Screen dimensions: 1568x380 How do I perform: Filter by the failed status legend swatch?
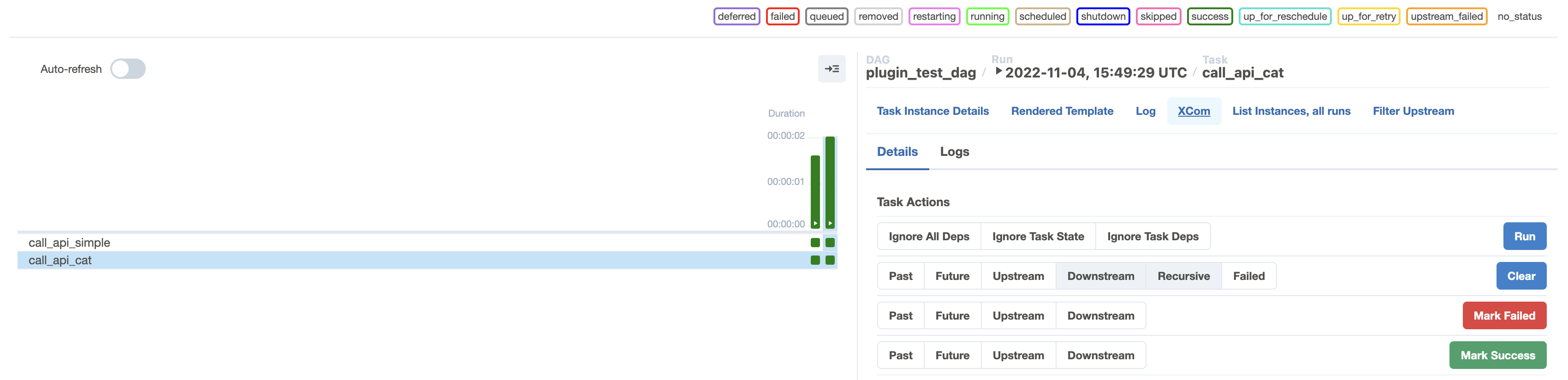pos(782,17)
